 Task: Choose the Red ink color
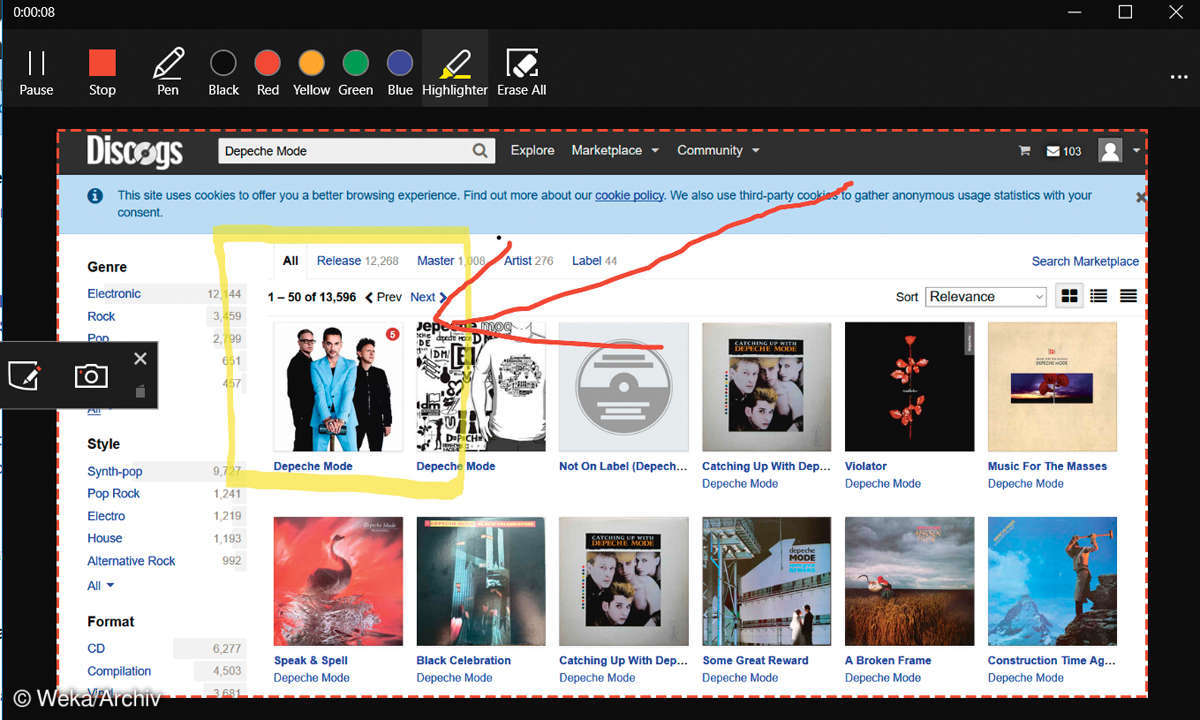(x=268, y=72)
